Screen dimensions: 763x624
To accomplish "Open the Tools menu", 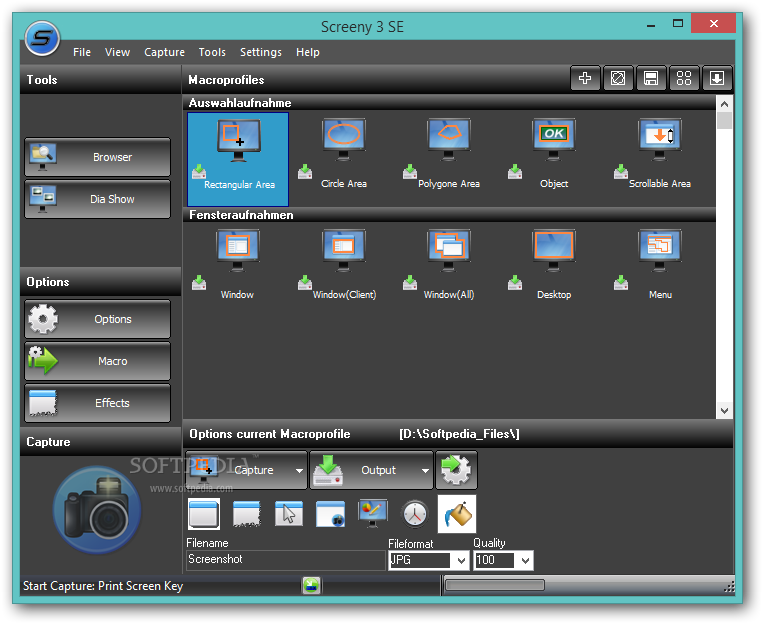I will (212, 52).
